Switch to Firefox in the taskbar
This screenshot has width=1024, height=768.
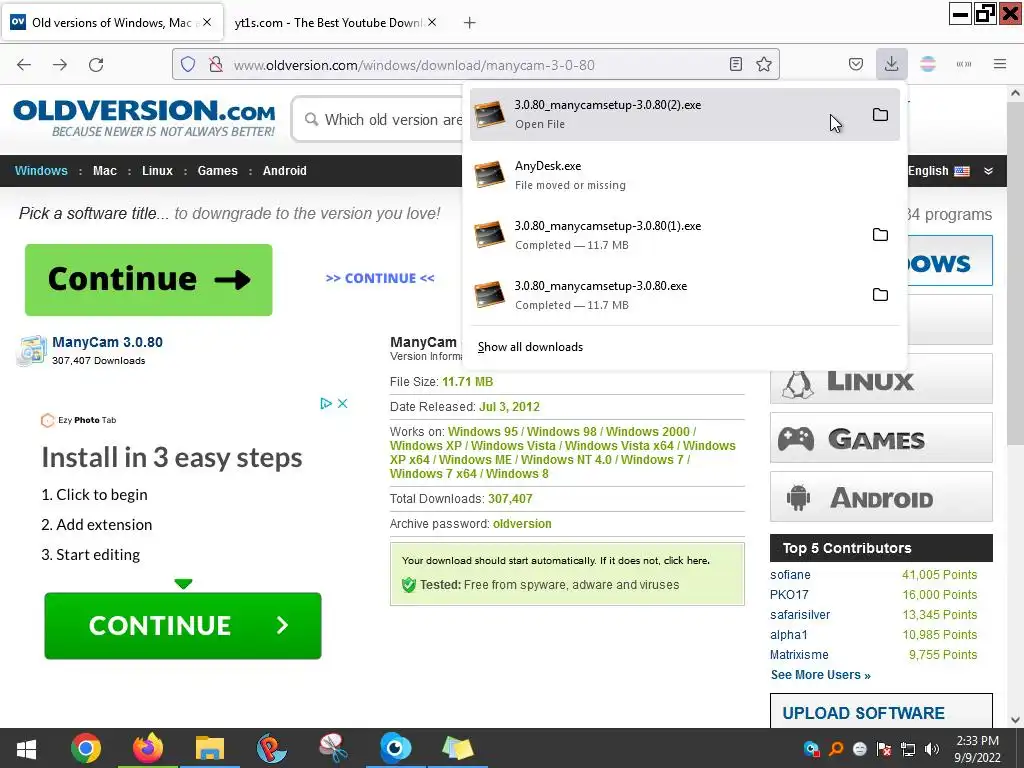148,748
